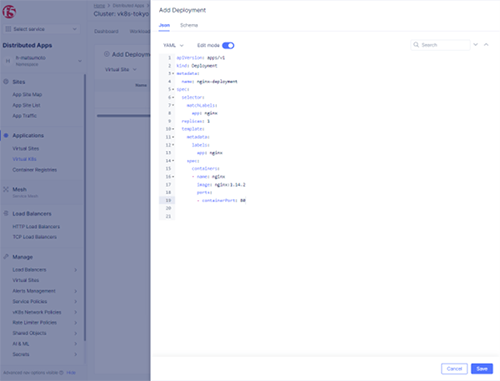The image size is (500, 381).
Task: Focus the editor Search field
Action: 441,45
